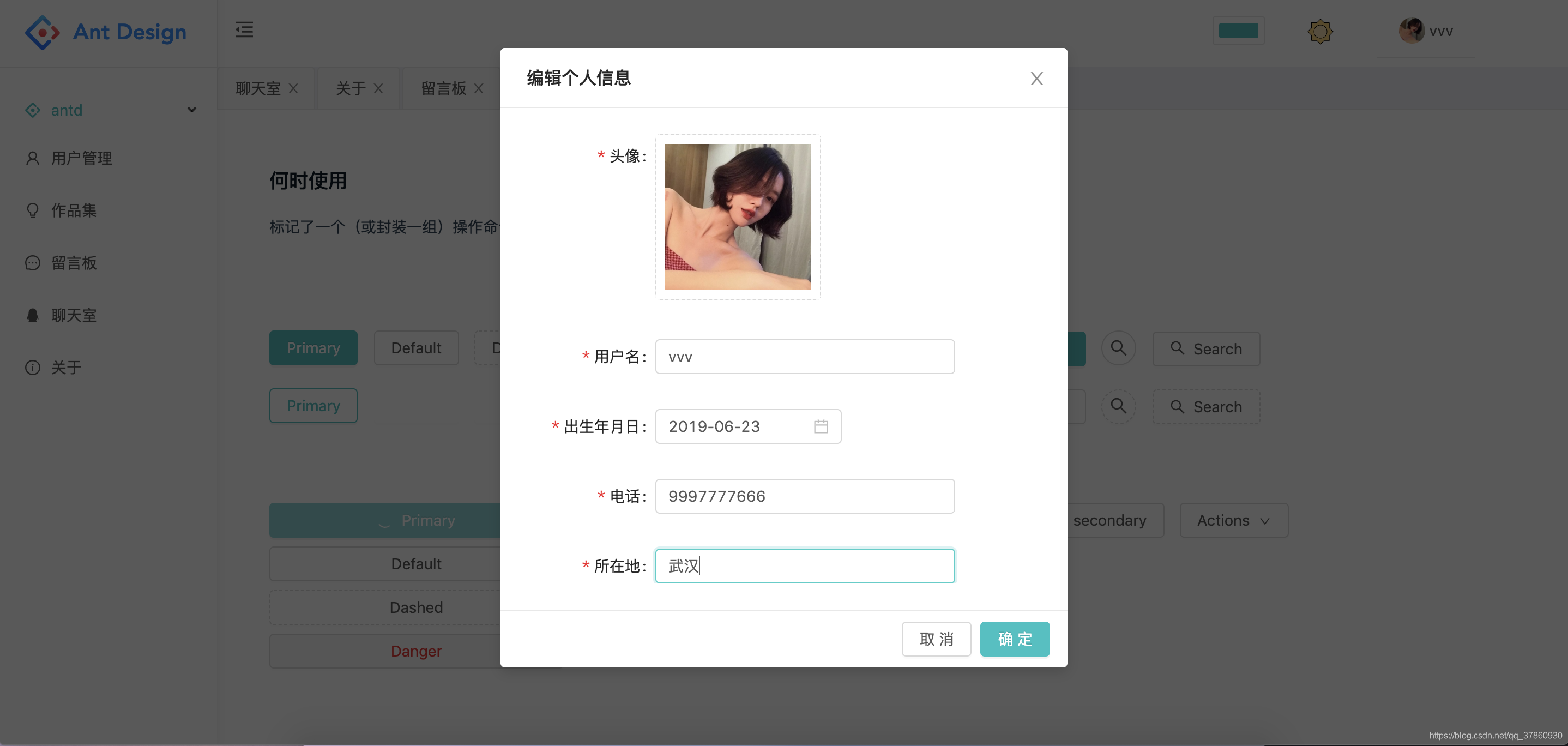This screenshot has height=746, width=1568.
Task: Click the calendar icon in date field
Action: [821, 426]
